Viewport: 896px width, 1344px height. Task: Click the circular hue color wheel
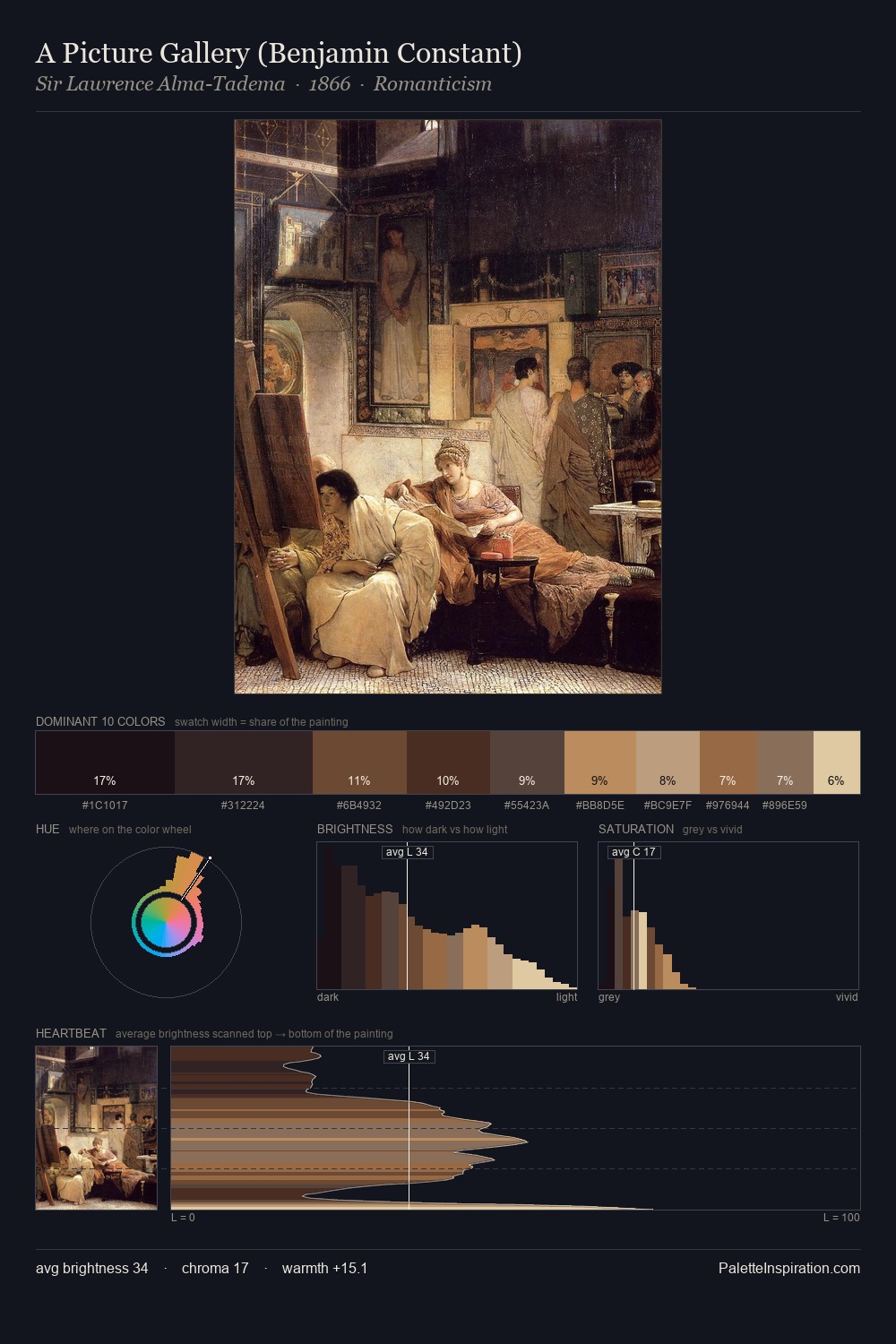[167, 922]
